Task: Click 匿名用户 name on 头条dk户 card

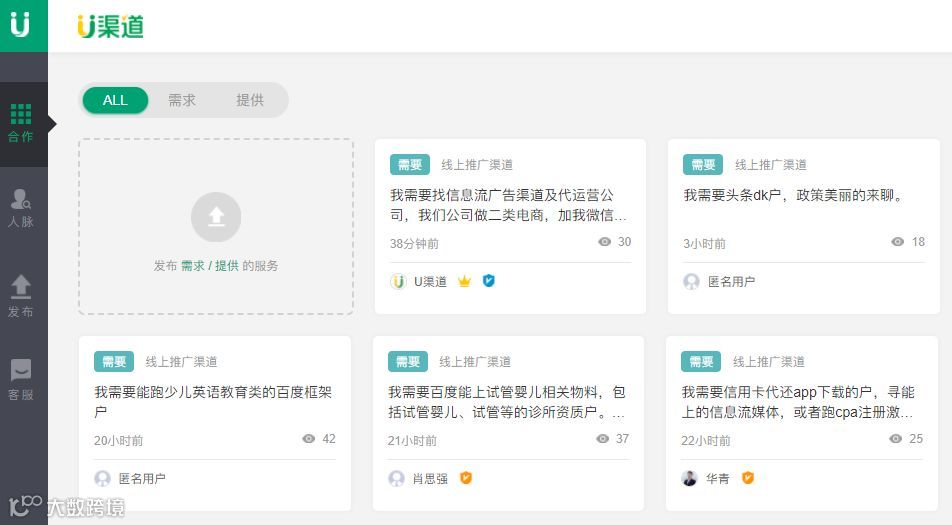Action: pyautogui.click(x=732, y=282)
